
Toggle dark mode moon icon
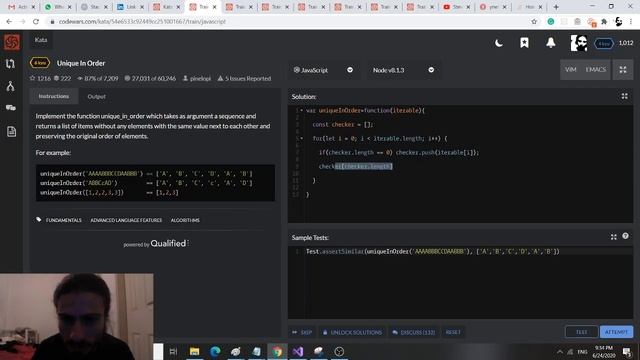(499, 43)
